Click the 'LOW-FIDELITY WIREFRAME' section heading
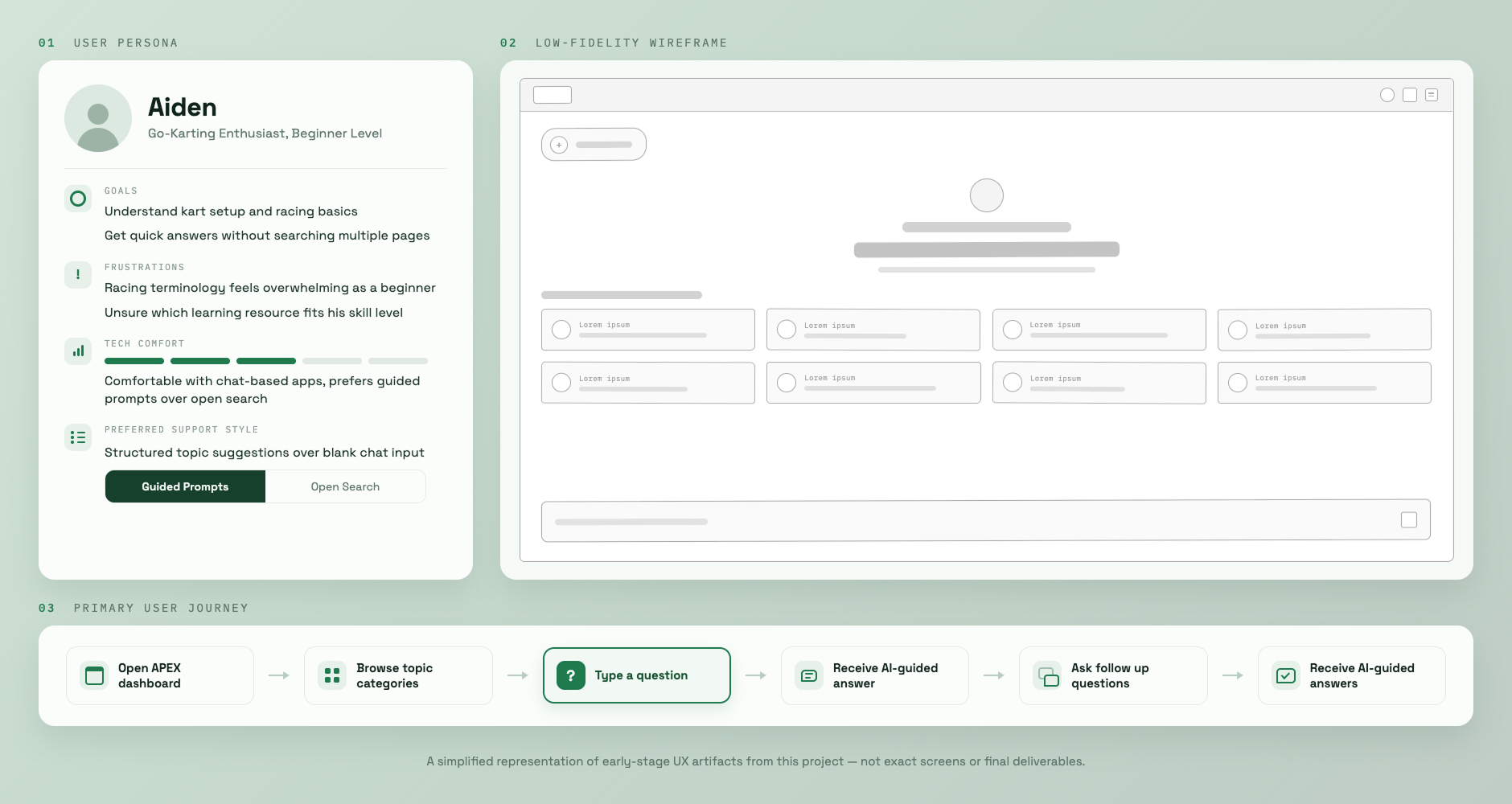 click(x=631, y=43)
